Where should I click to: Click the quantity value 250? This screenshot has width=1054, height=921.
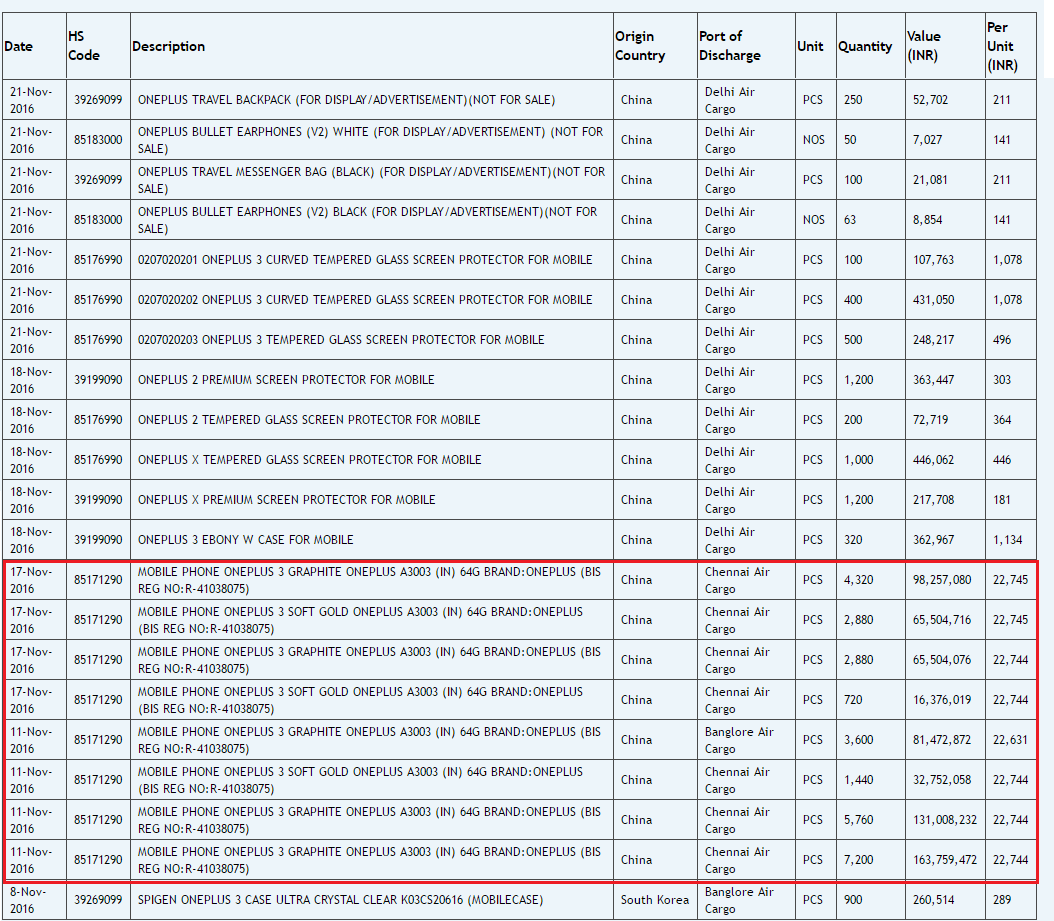tap(853, 100)
